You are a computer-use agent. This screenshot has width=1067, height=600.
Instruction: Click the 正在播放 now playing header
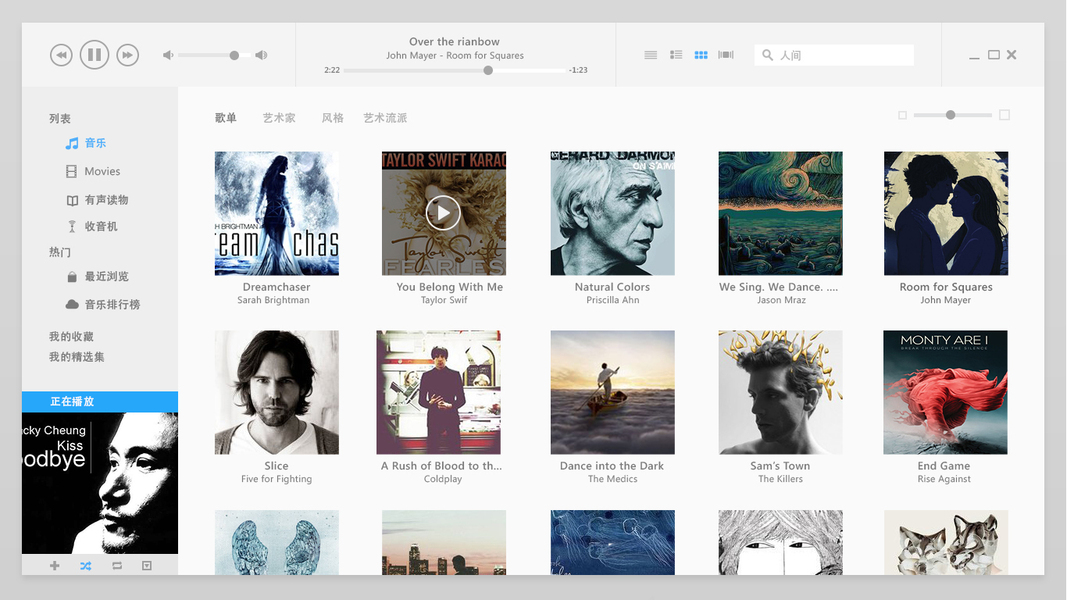[x=100, y=401]
